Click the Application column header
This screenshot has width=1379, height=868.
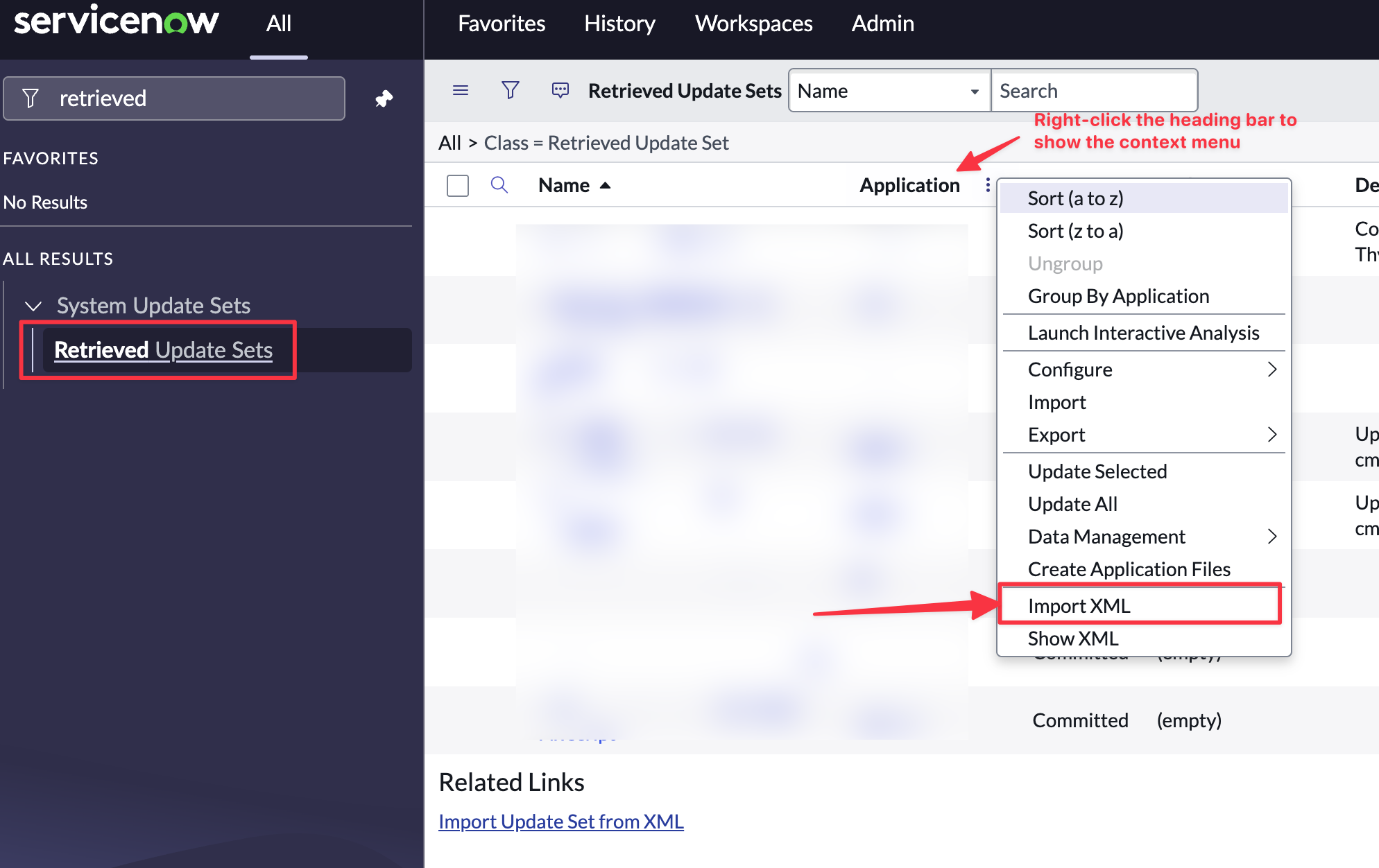point(910,185)
